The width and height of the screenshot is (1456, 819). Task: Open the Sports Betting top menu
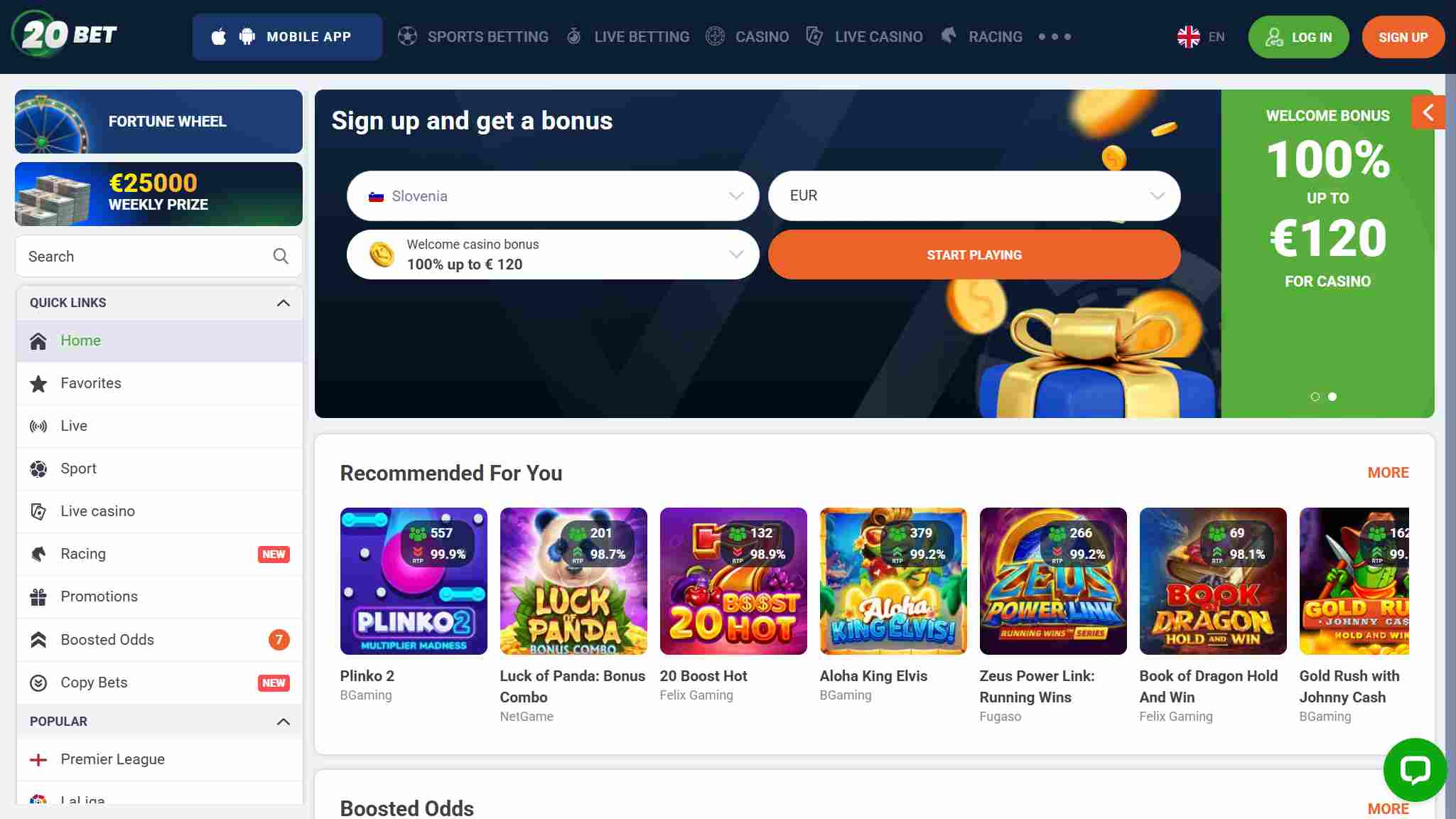[473, 36]
